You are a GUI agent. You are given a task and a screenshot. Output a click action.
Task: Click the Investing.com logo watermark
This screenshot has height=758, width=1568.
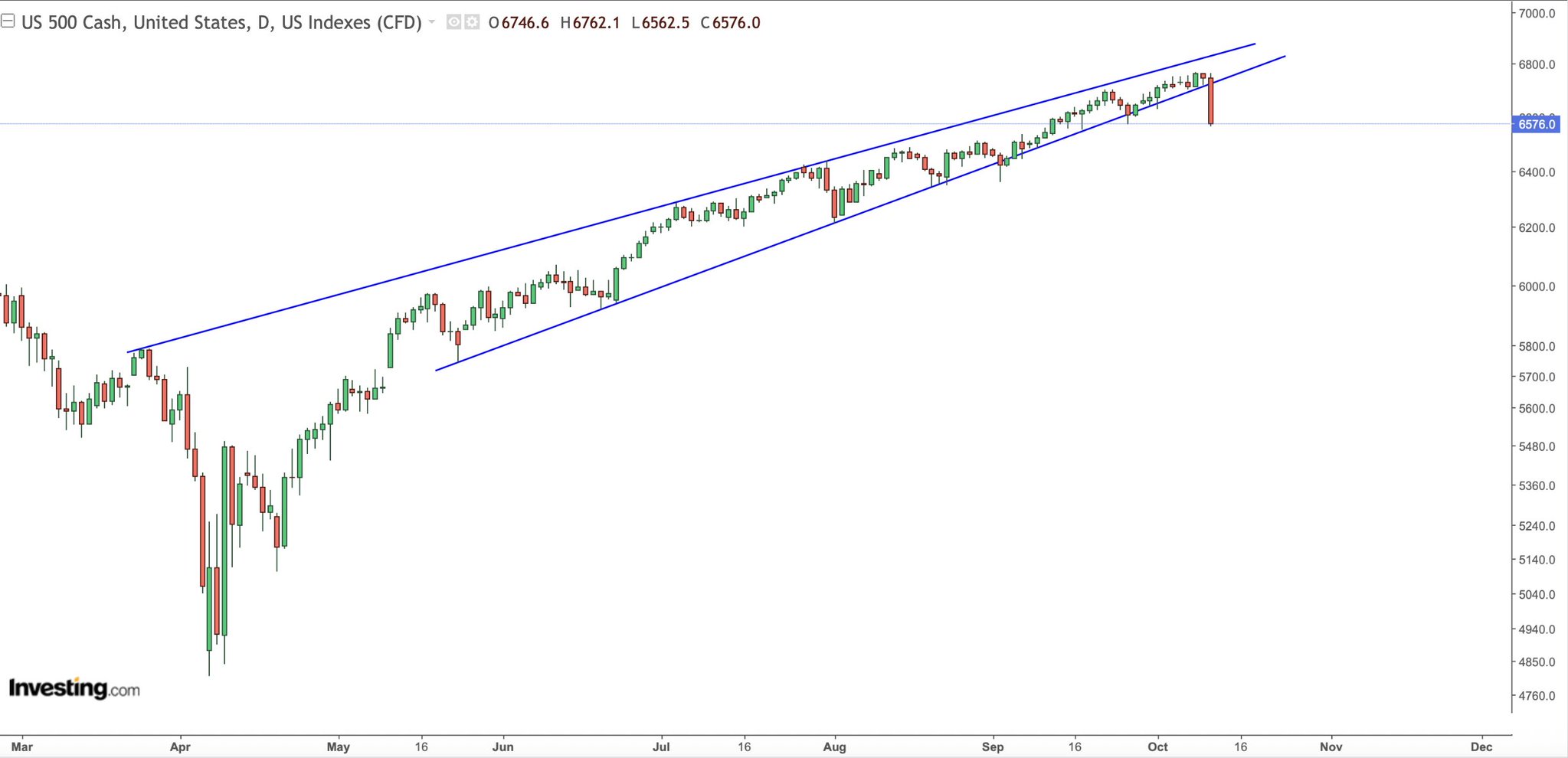(74, 688)
